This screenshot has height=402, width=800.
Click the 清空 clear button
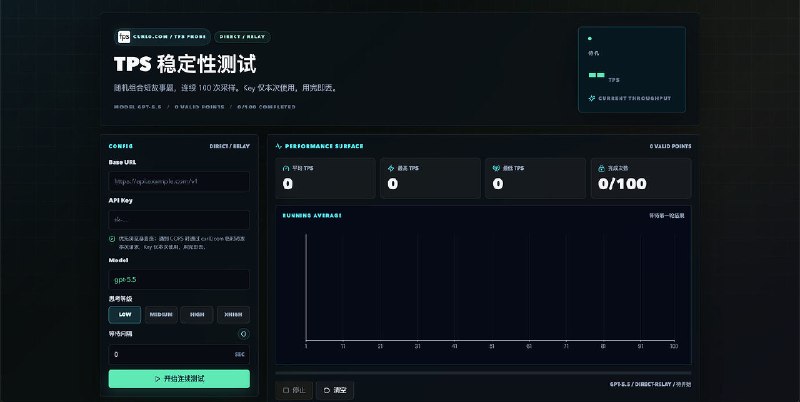(335, 390)
